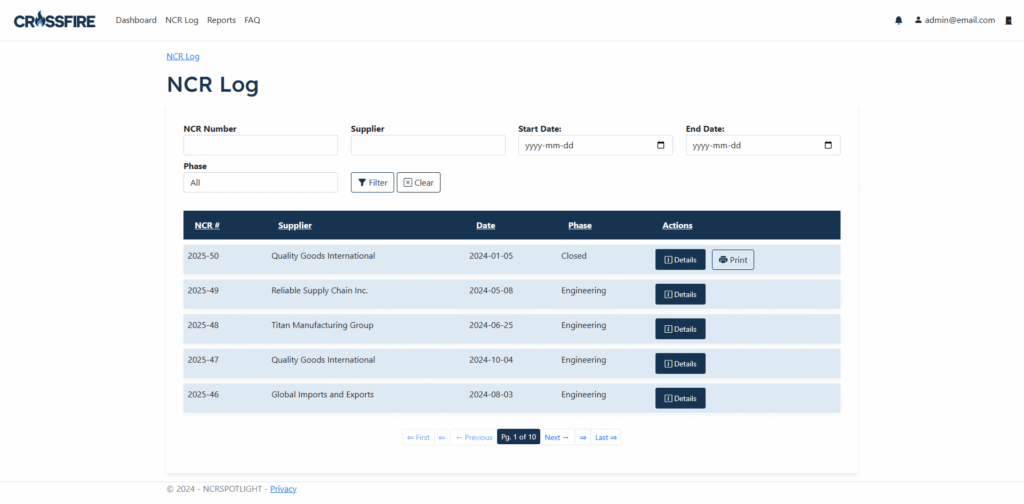The height and width of the screenshot is (504, 1024).
Task: Jump forward using double-arrow pagination icon
Action: tap(582, 437)
